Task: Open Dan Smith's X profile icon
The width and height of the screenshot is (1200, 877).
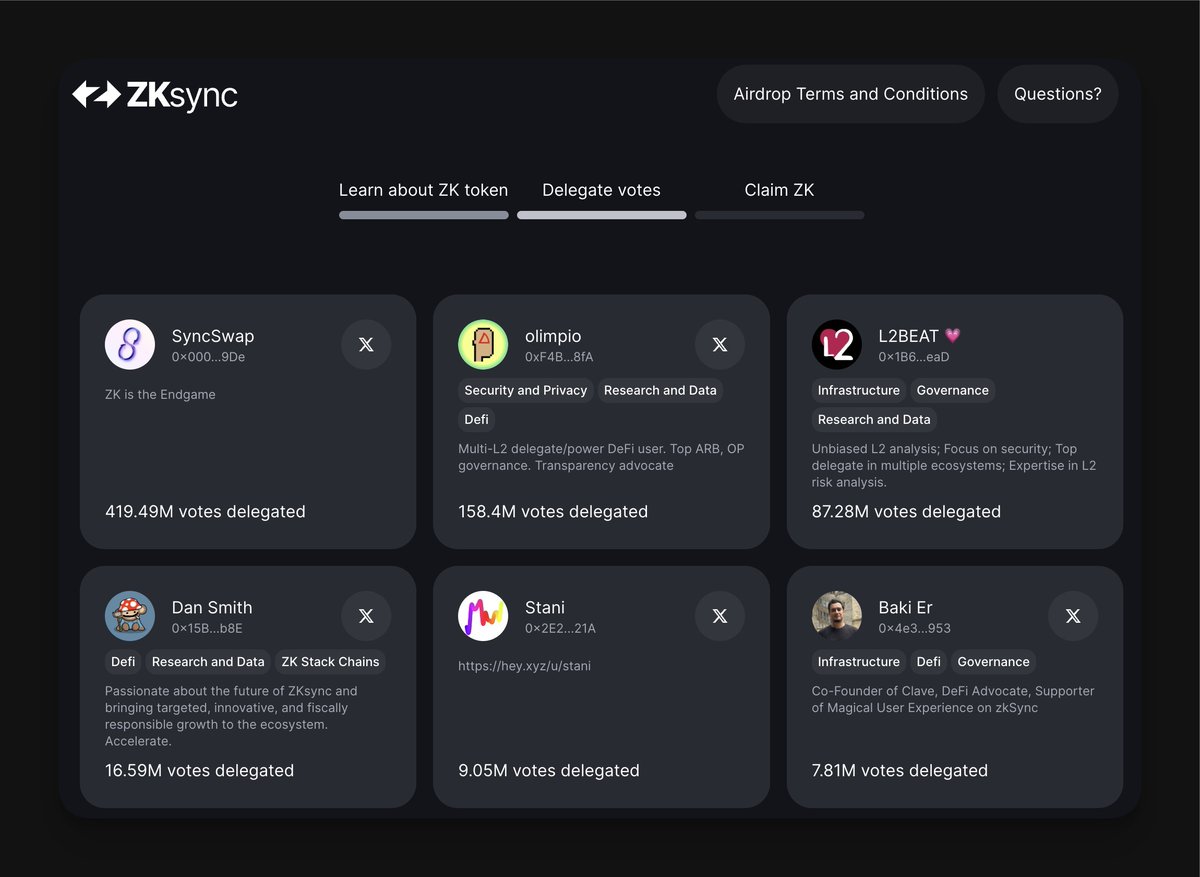Action: click(x=366, y=616)
